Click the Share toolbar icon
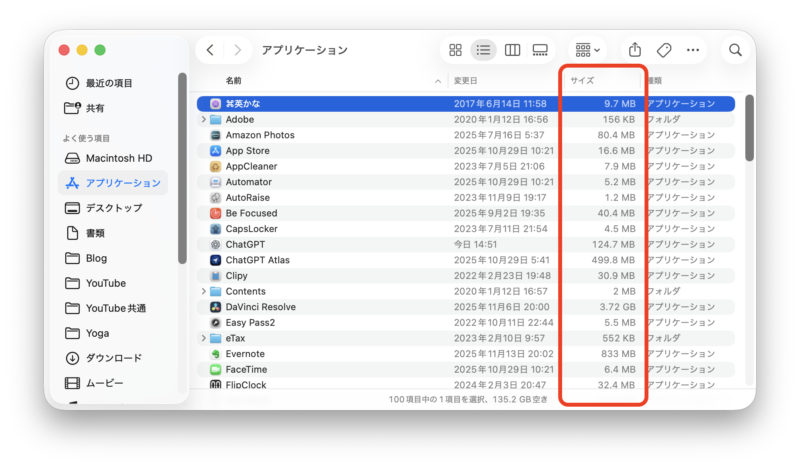The width and height of the screenshot is (800, 468). tap(635, 50)
